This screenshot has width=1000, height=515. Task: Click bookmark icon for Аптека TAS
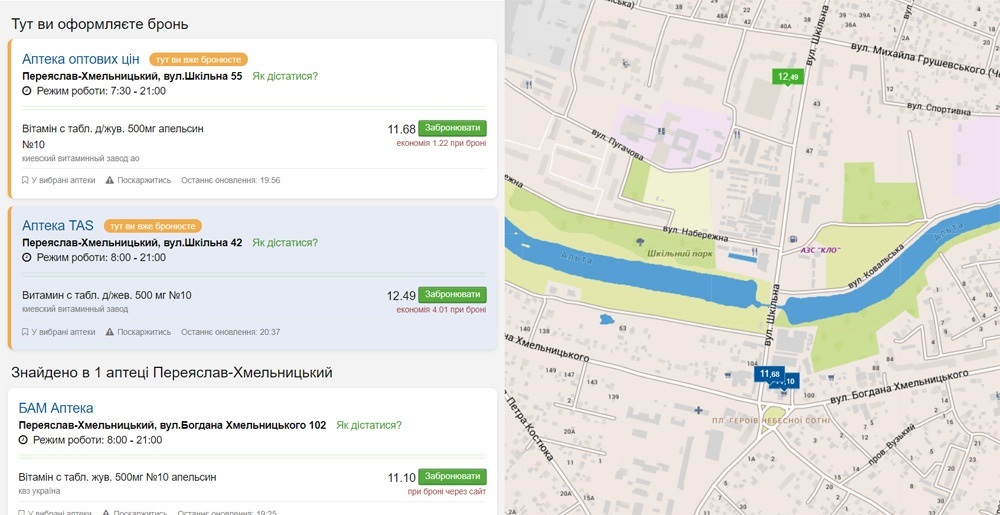[x=25, y=332]
